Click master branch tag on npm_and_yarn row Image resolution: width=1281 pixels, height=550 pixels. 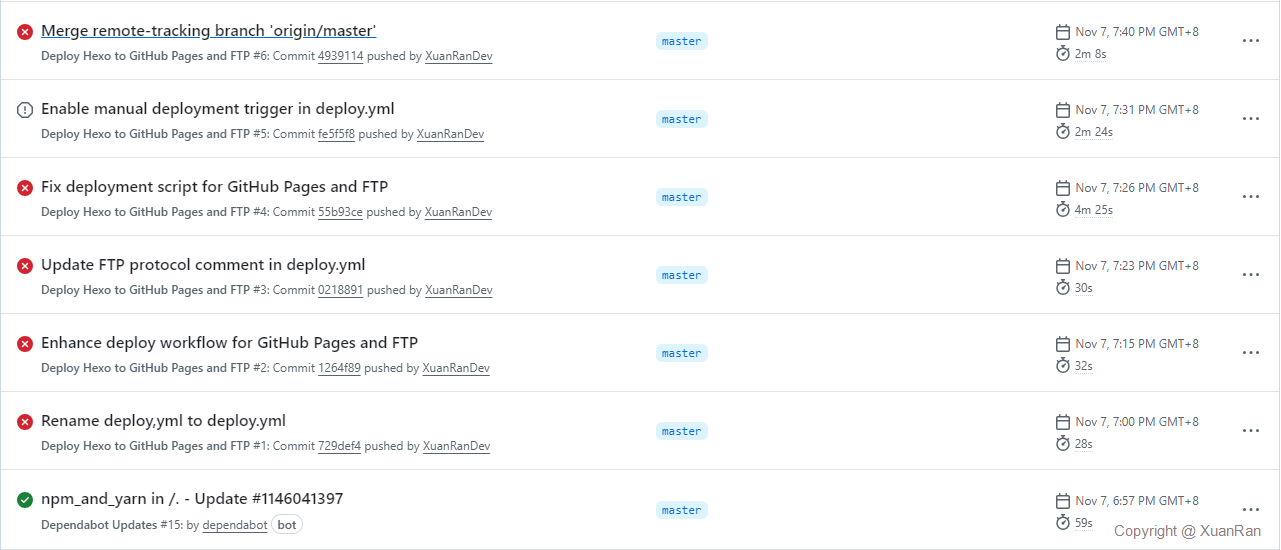(682, 510)
